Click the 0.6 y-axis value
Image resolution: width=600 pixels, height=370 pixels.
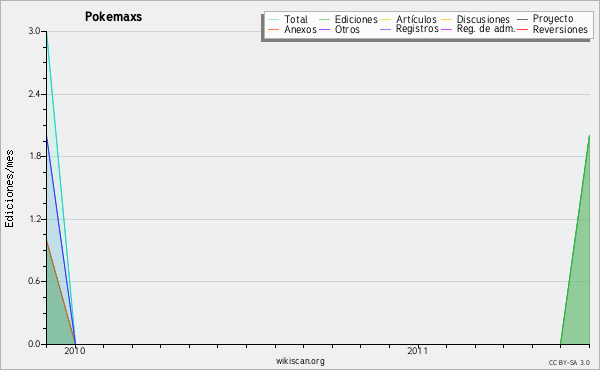coord(34,281)
